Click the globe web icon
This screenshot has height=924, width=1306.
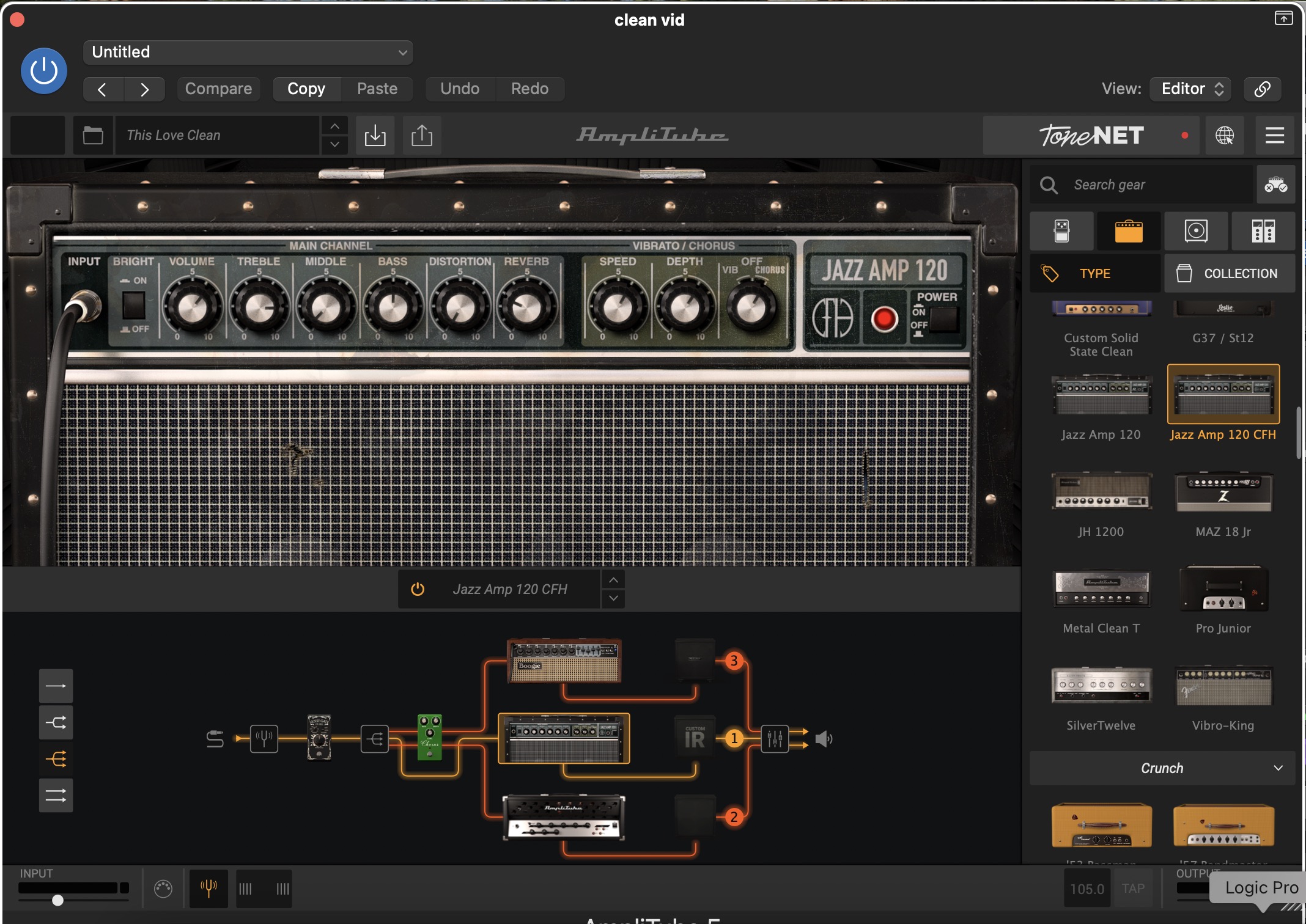click(x=1224, y=135)
